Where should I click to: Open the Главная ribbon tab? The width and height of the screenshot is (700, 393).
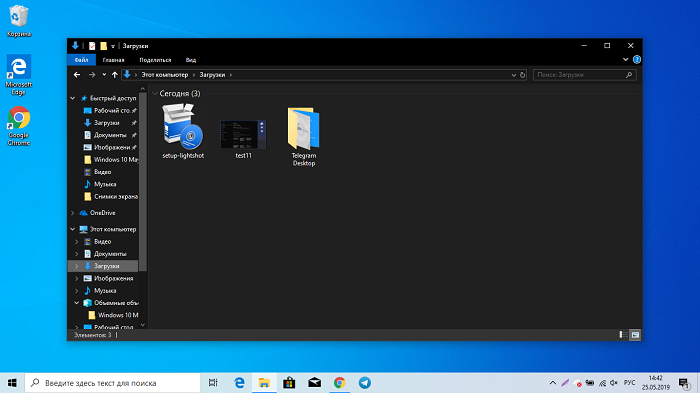[x=113, y=60]
